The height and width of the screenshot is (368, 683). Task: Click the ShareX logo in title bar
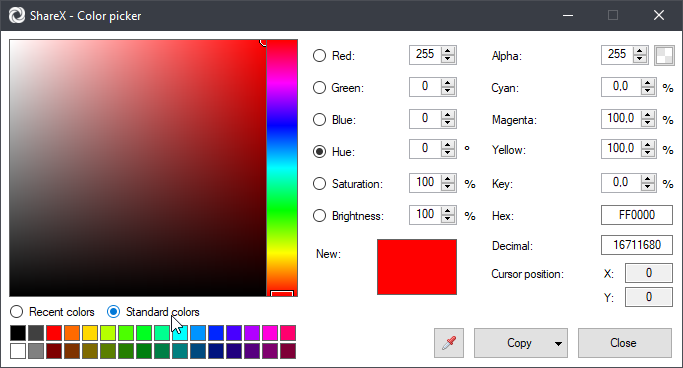click(17, 16)
